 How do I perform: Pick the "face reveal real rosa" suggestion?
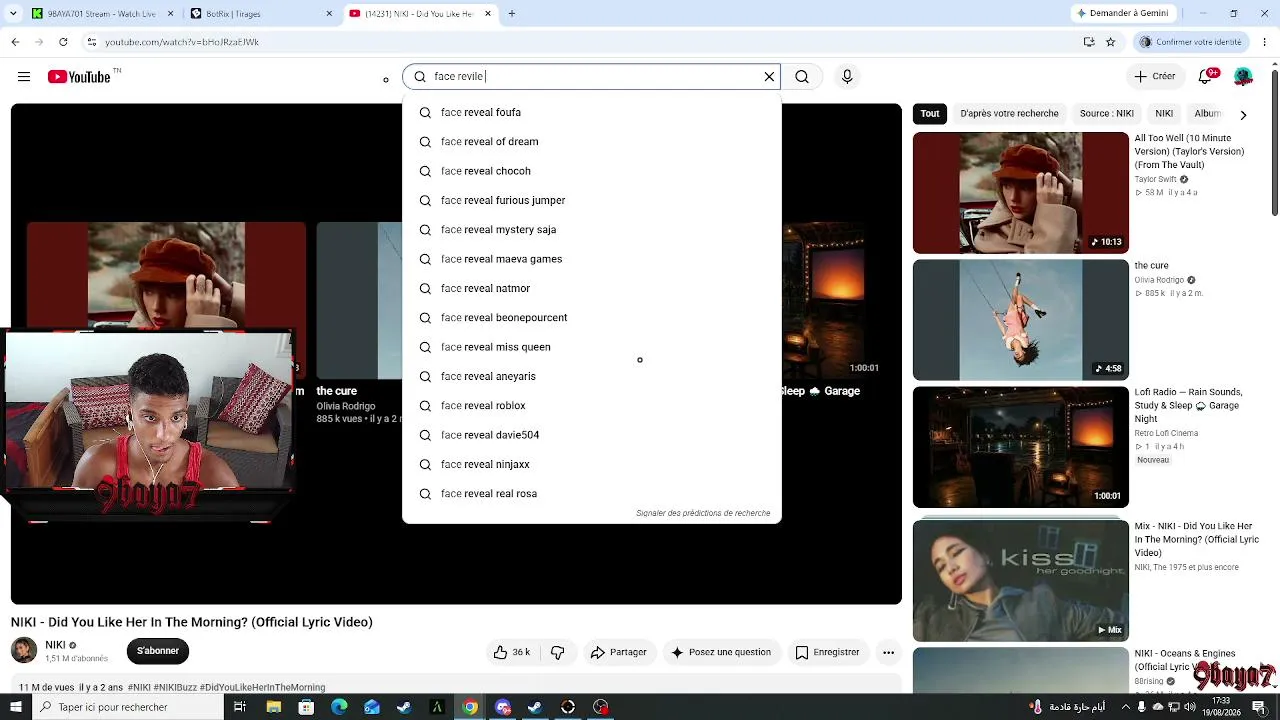[x=591, y=494]
